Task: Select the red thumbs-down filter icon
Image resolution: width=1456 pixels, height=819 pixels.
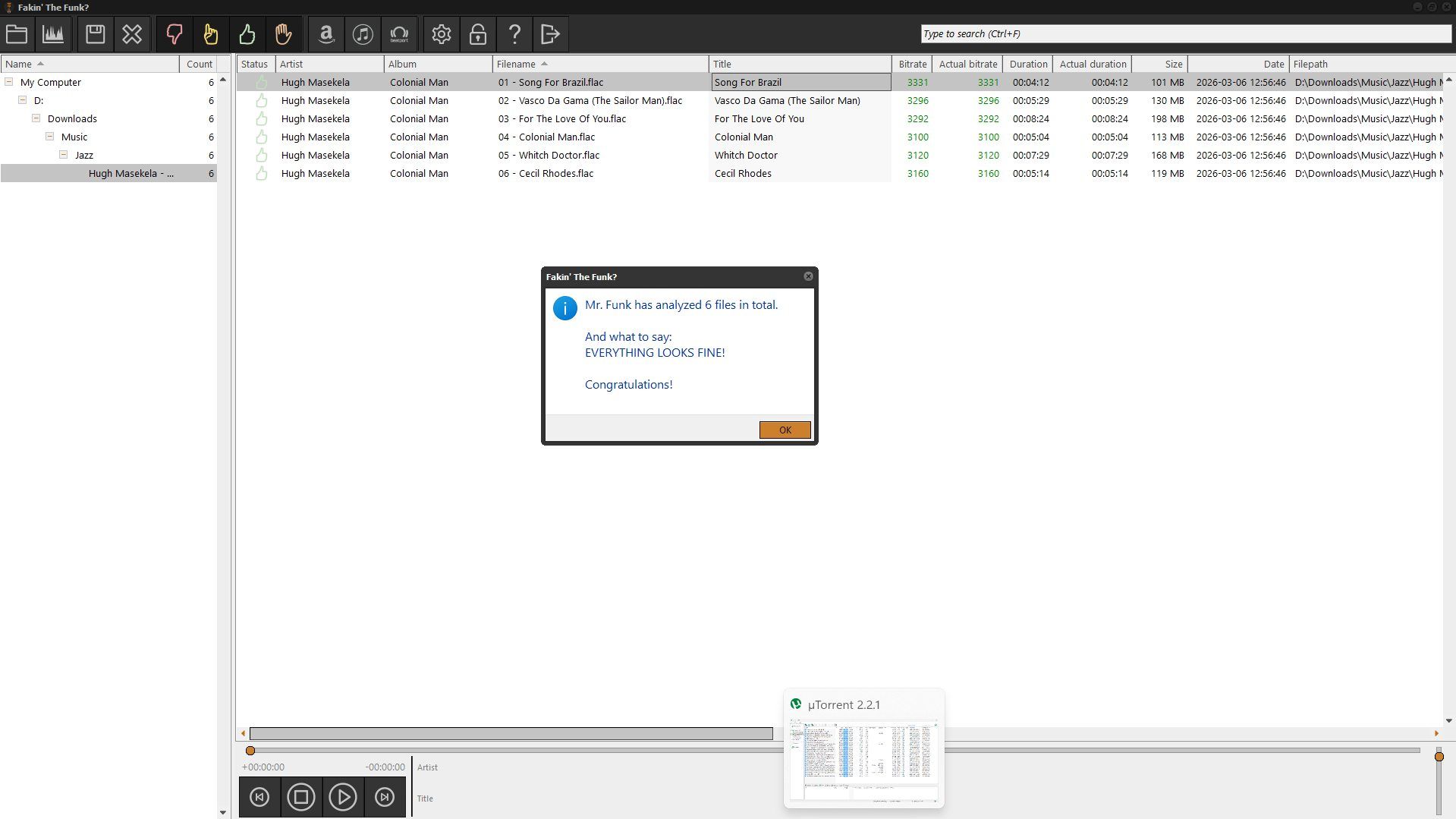Action: pos(174,34)
